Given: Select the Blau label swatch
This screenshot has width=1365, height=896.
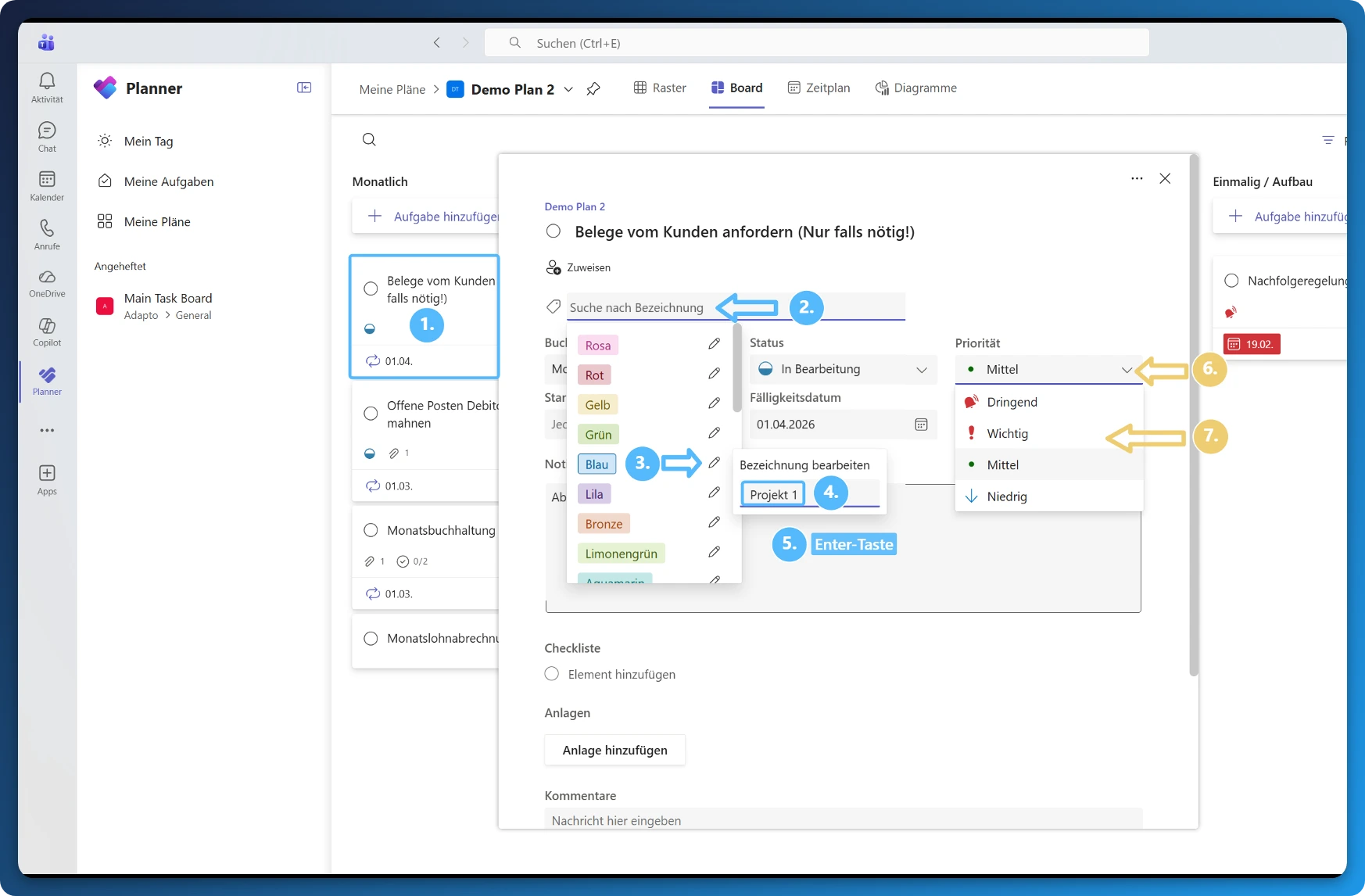Looking at the screenshot, I should tap(597, 464).
